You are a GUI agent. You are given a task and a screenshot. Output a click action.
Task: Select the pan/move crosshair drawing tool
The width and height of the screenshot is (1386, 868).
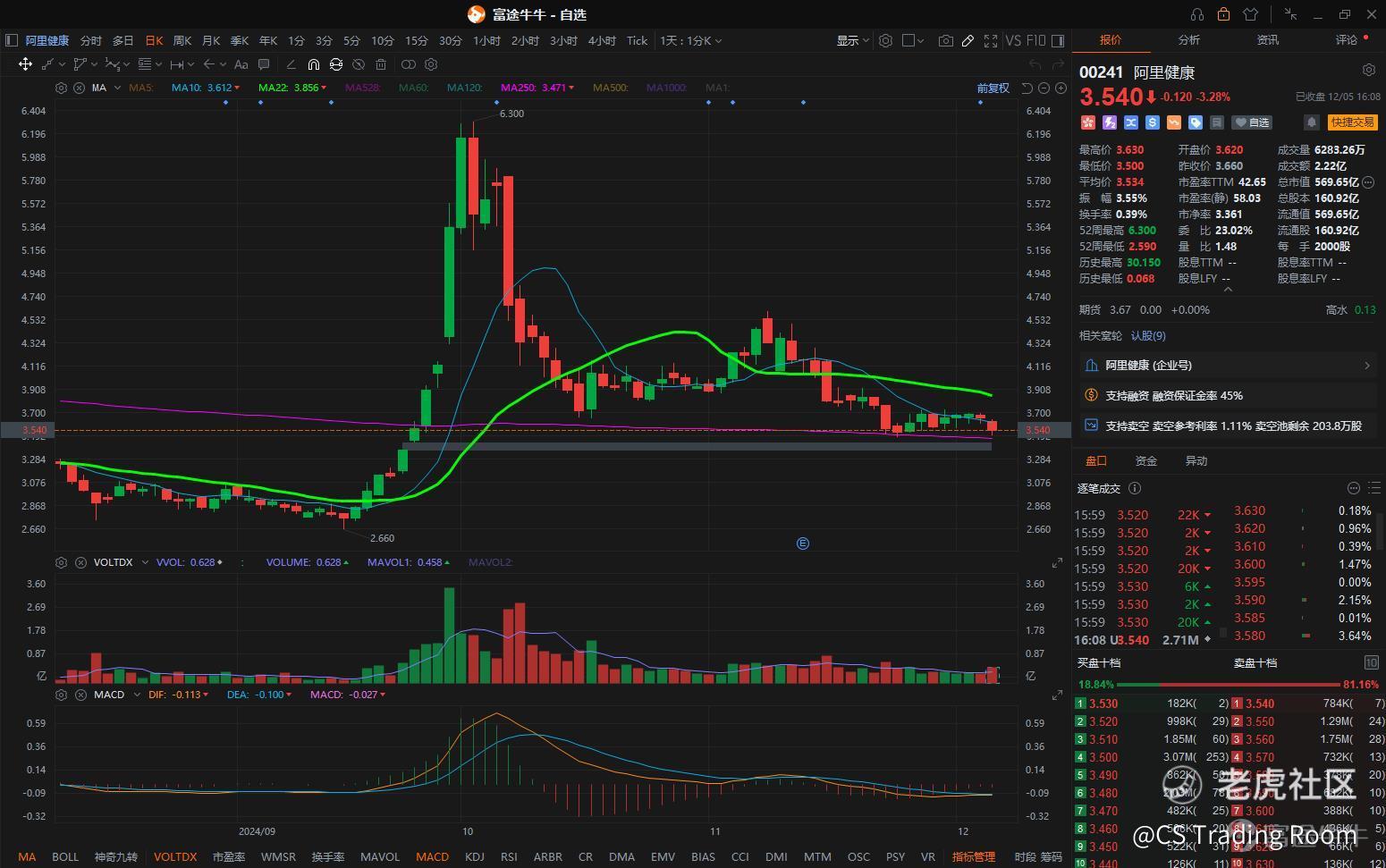25,64
